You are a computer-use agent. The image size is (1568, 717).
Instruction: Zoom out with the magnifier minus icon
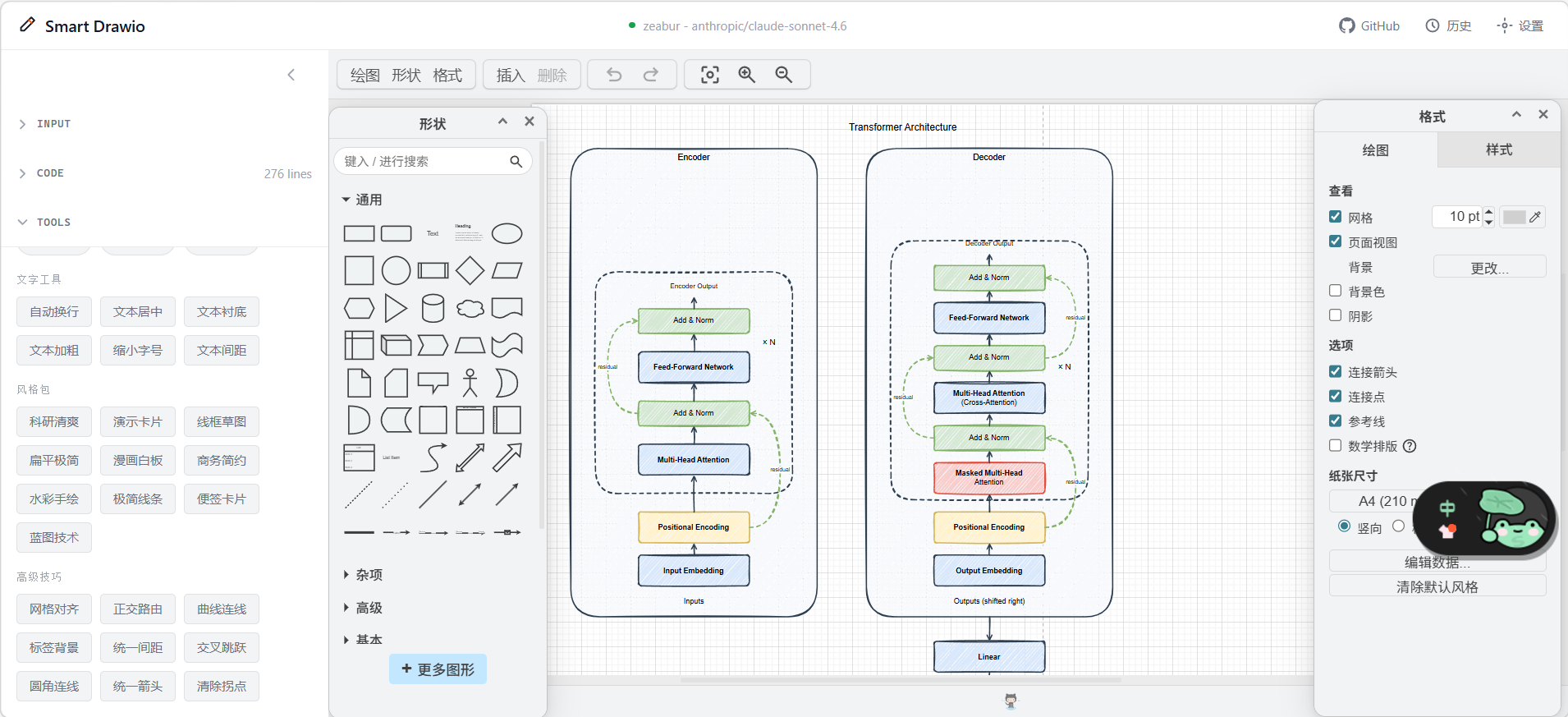784,75
